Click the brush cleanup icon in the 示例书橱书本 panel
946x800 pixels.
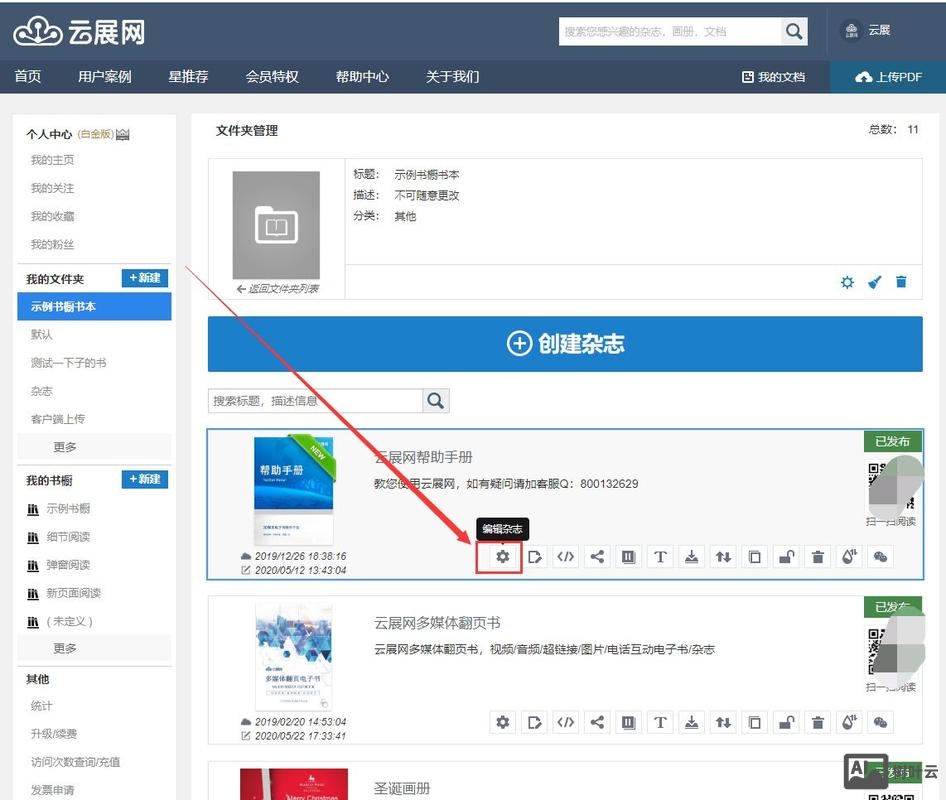click(873, 282)
